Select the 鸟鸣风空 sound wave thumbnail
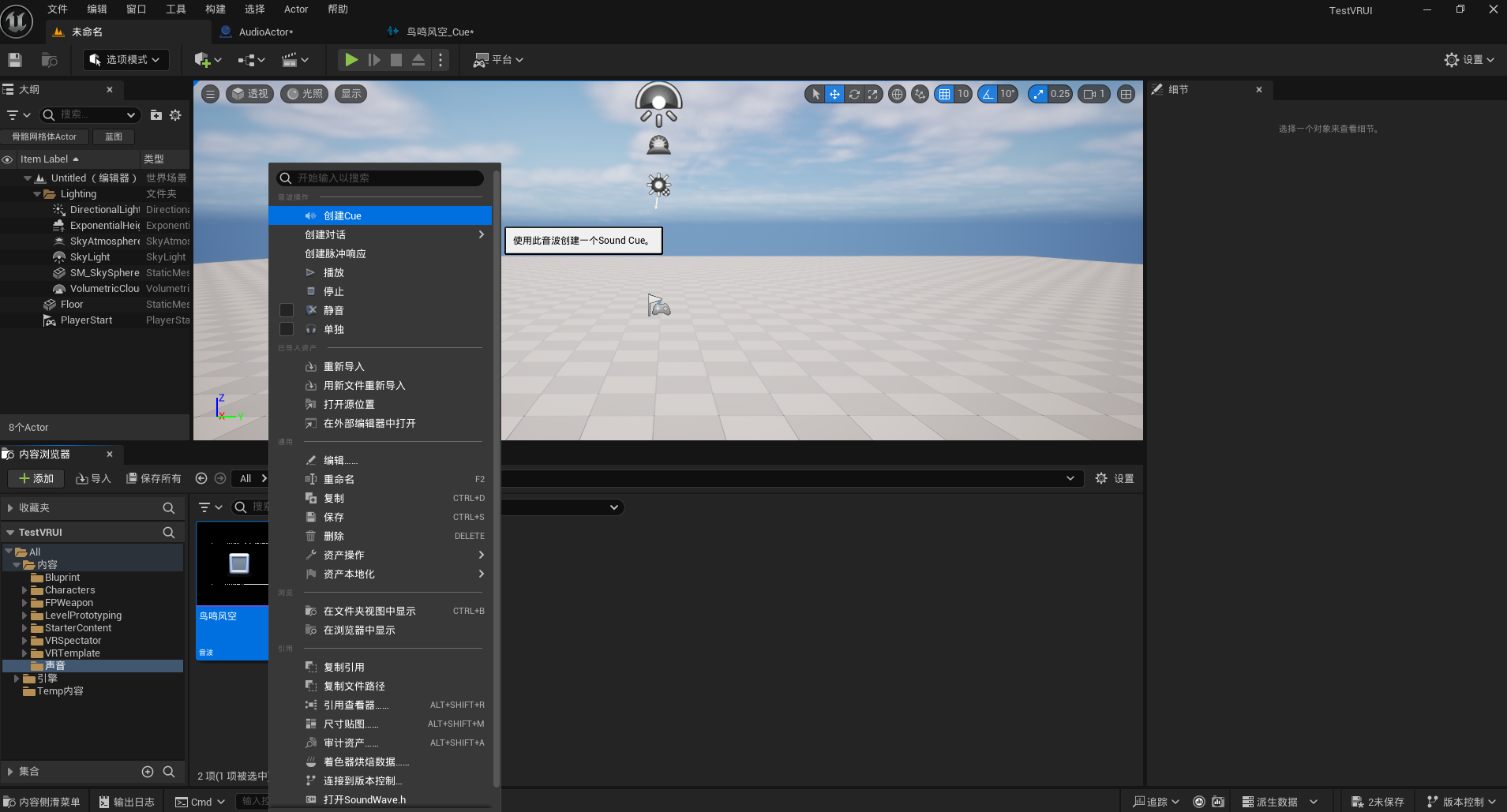 233,563
